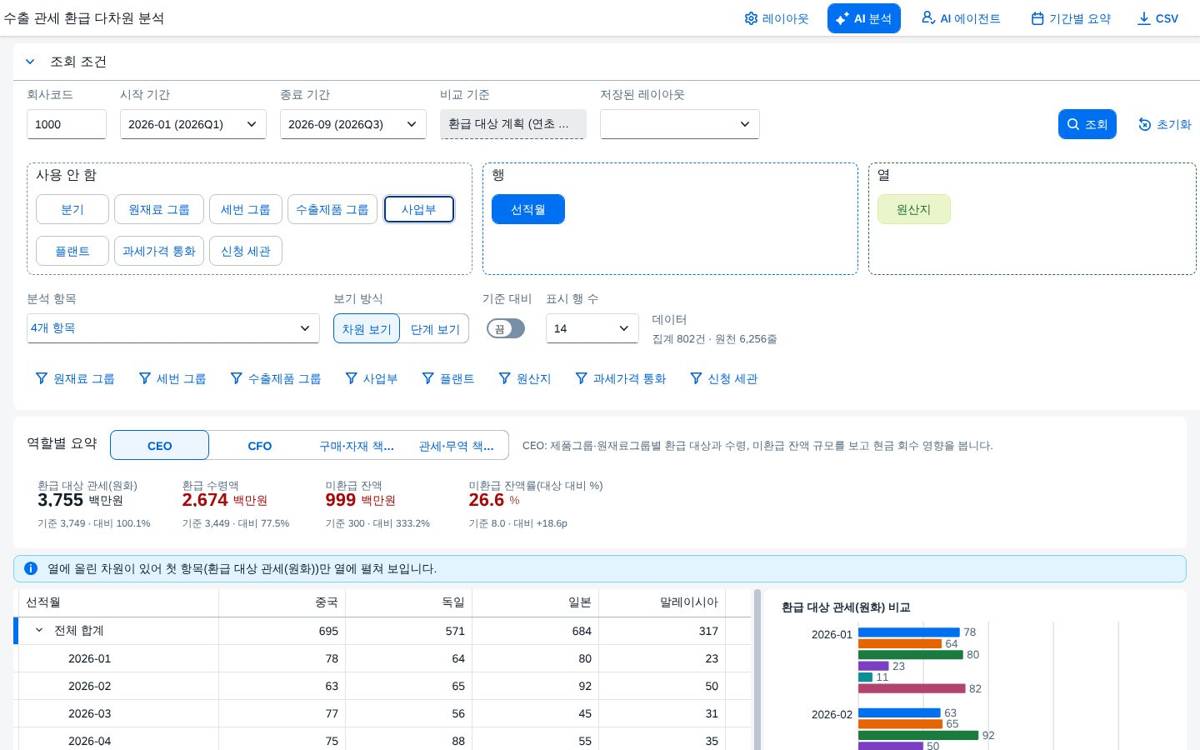1200x750 pixels.
Task: Click the green bar for 2026-01 (80)
Action: coord(910,654)
